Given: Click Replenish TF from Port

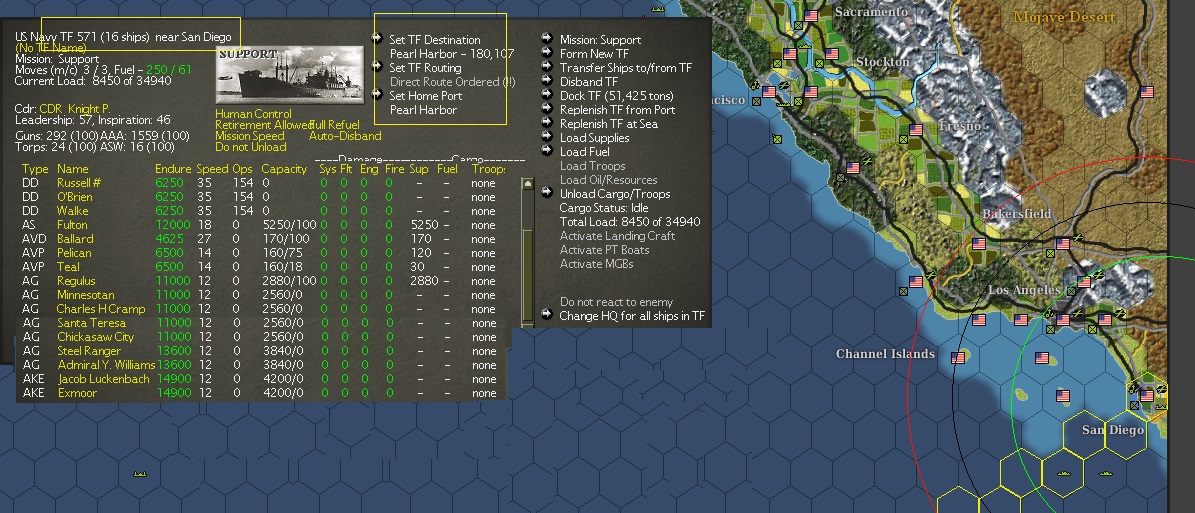Looking at the screenshot, I should 617,110.
